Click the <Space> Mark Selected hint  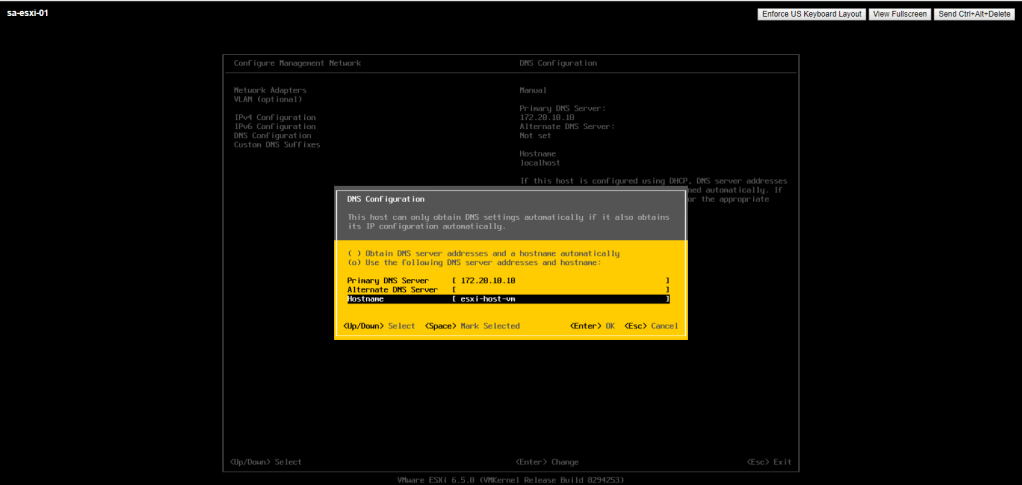tap(472, 326)
